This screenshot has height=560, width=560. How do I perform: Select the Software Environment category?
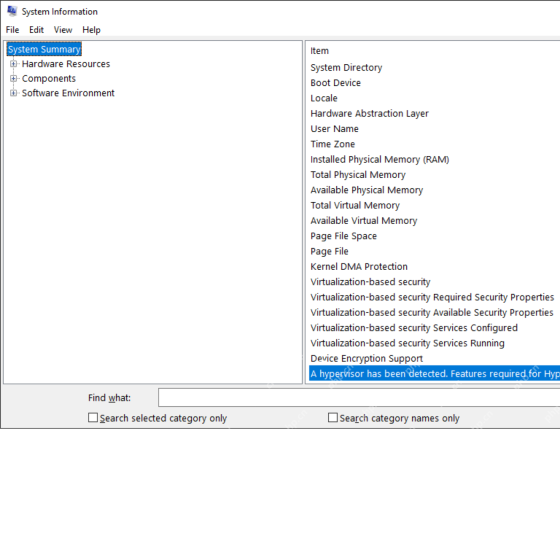[x=68, y=93]
